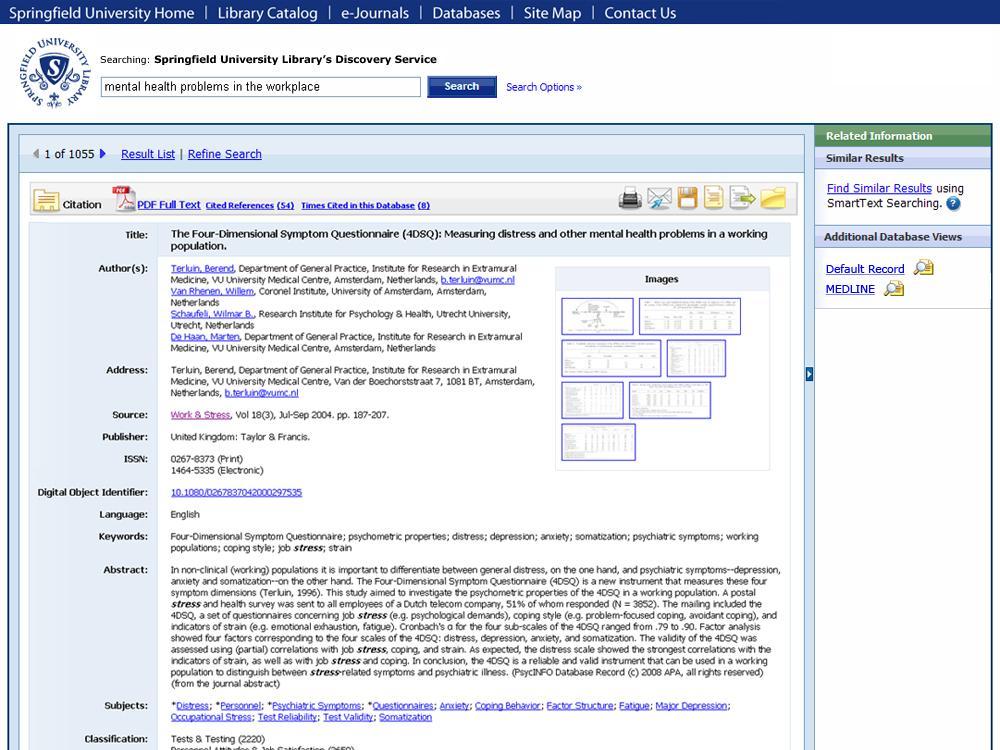
Task: Click the Occupational Stress subject link
Action: [x=211, y=717]
